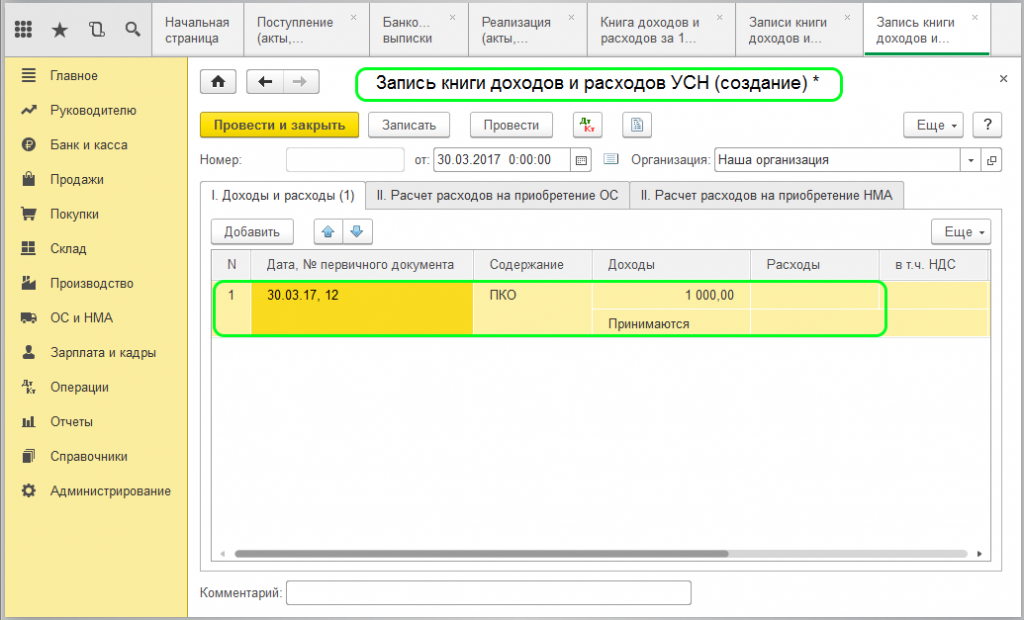
Task: Open the history icon in top bar
Action: 96,29
